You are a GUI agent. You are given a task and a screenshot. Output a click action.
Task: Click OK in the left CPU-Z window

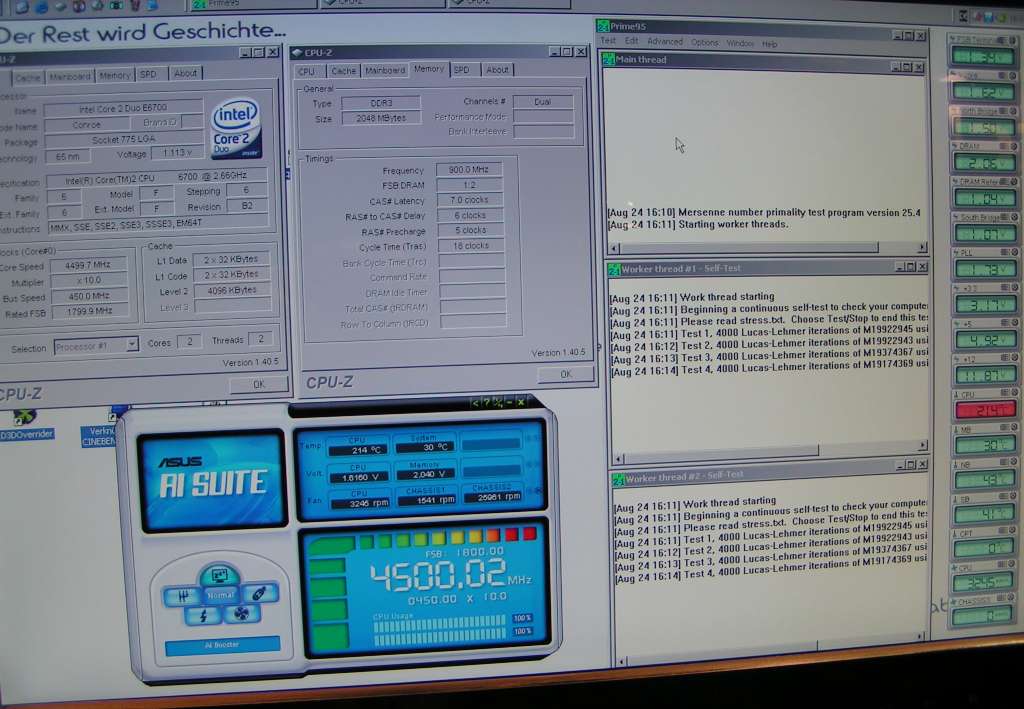[259, 385]
